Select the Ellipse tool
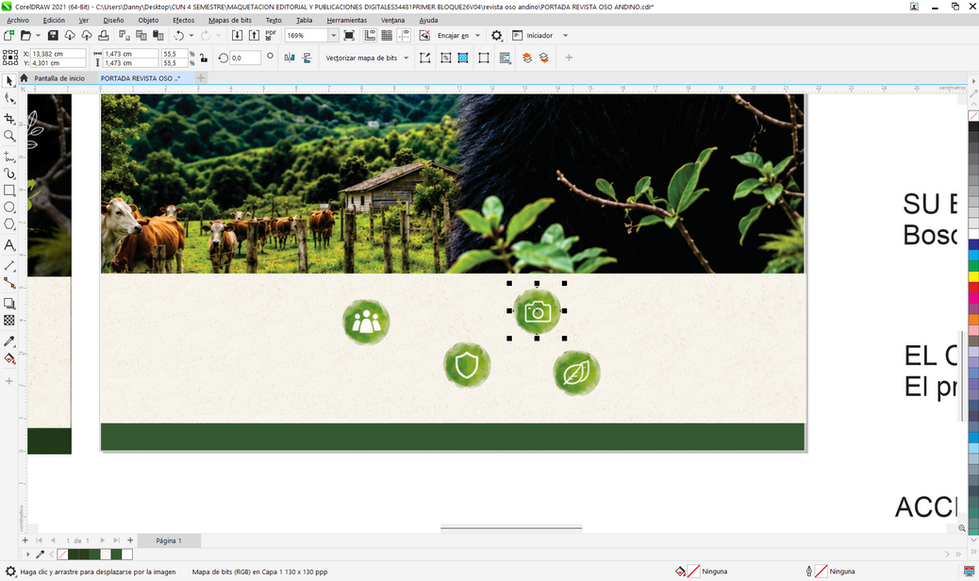Screen dimensions: 979x581 tap(9, 207)
